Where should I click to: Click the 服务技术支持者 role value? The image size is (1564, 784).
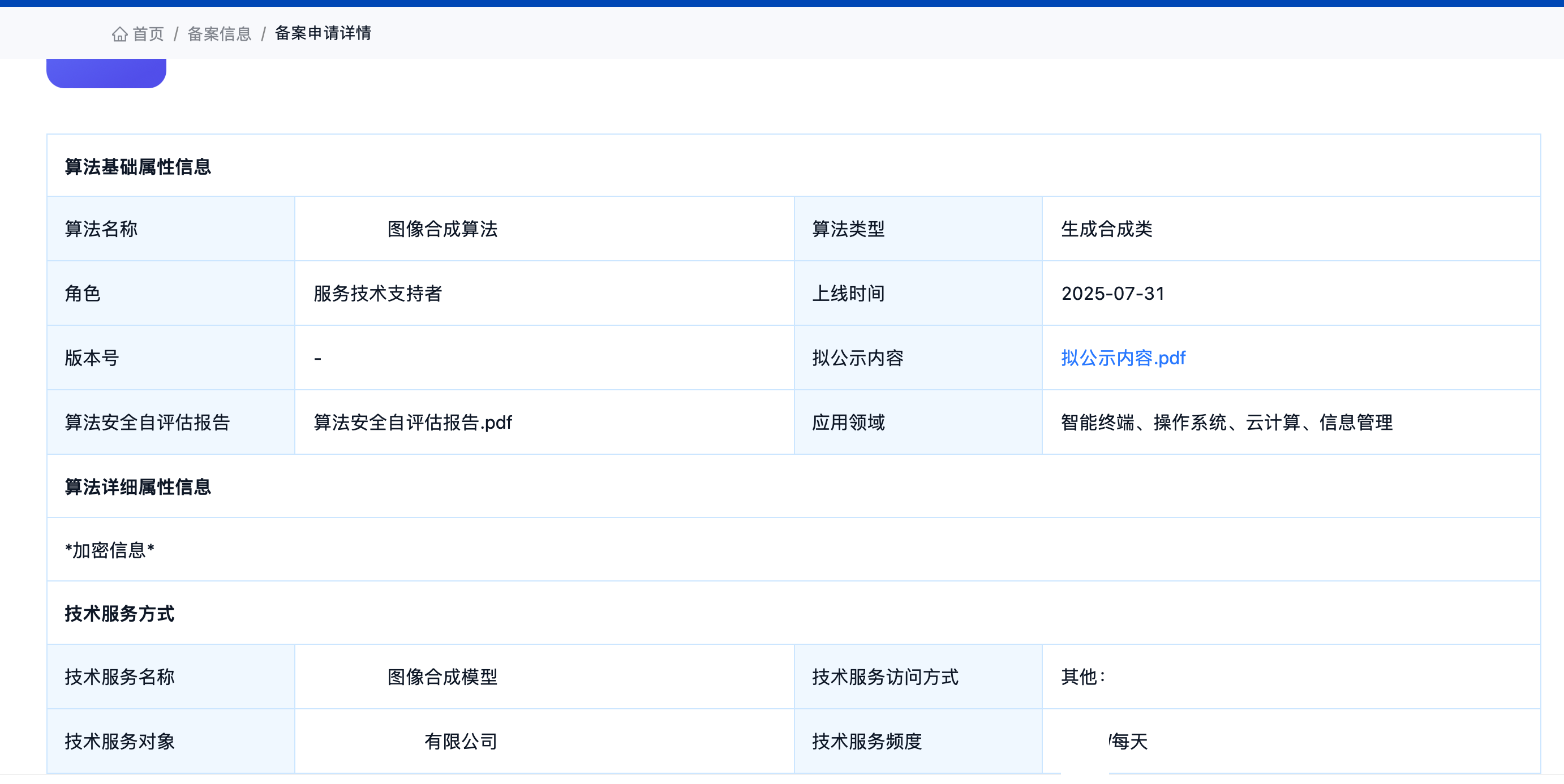(377, 294)
